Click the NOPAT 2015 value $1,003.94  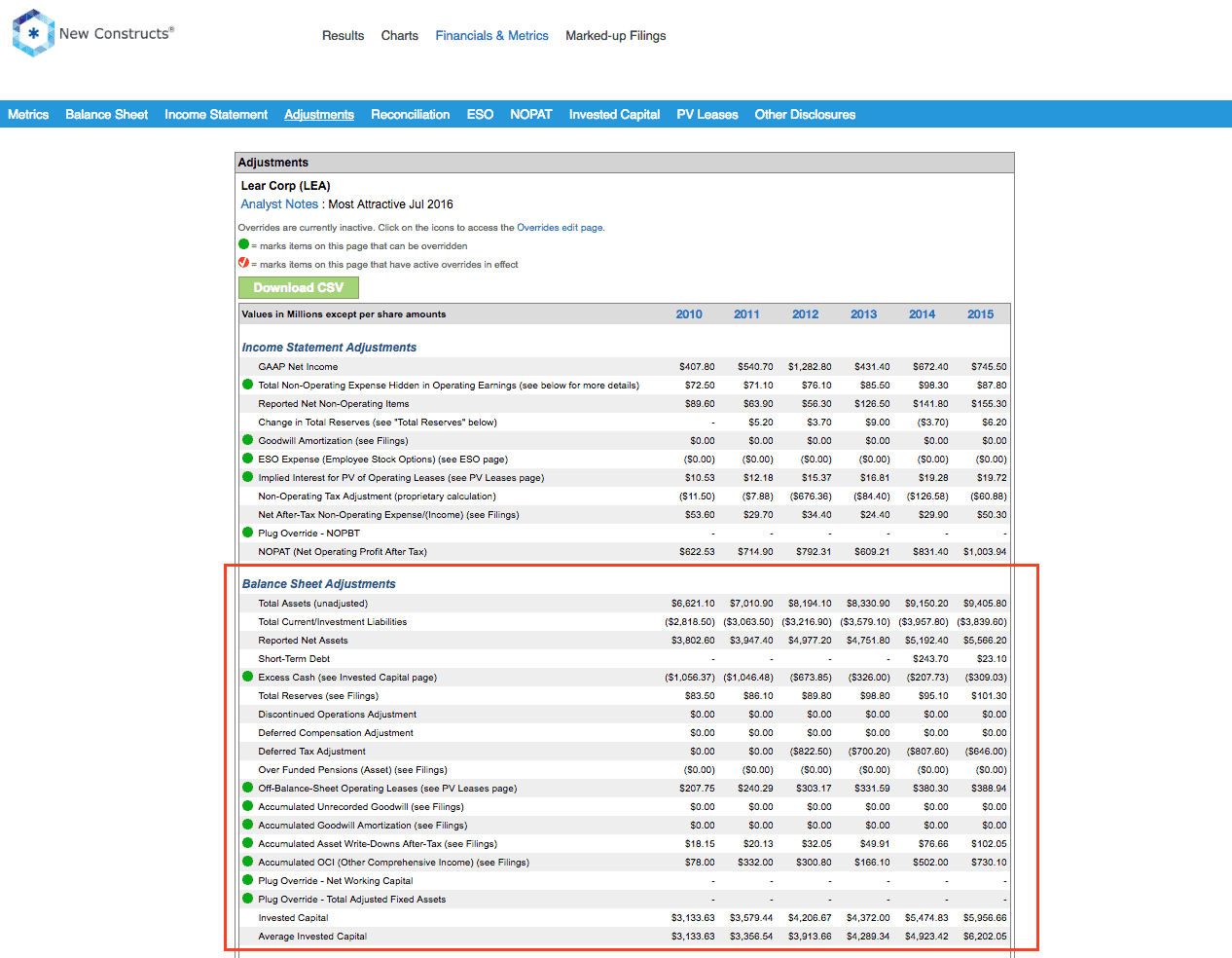(x=985, y=552)
